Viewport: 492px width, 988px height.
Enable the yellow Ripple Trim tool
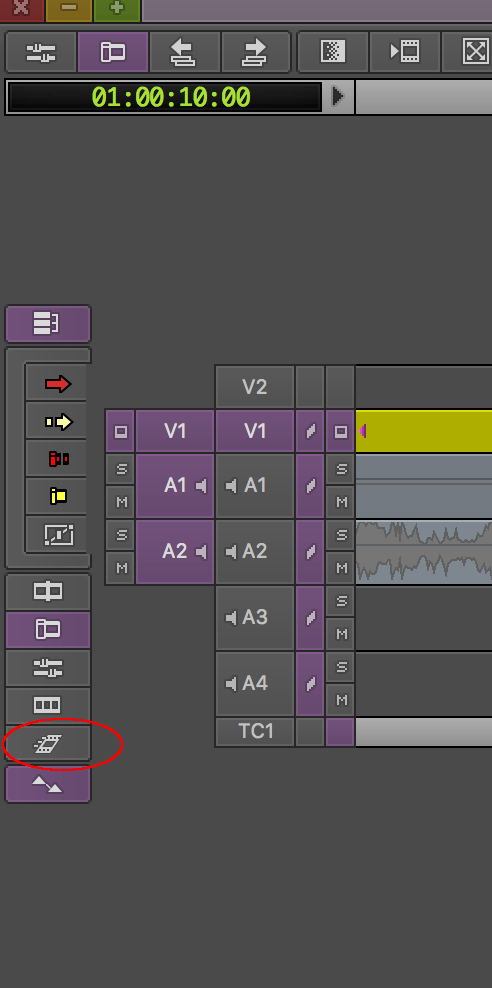(x=57, y=497)
